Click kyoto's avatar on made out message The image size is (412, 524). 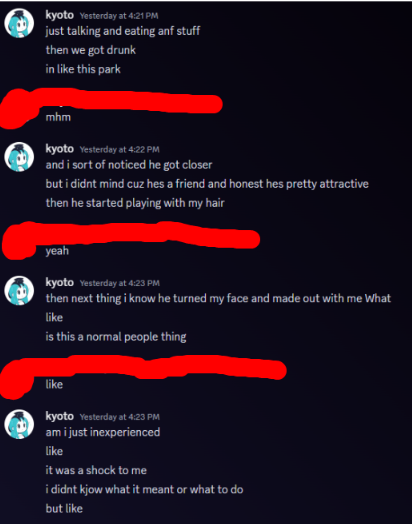point(19,290)
